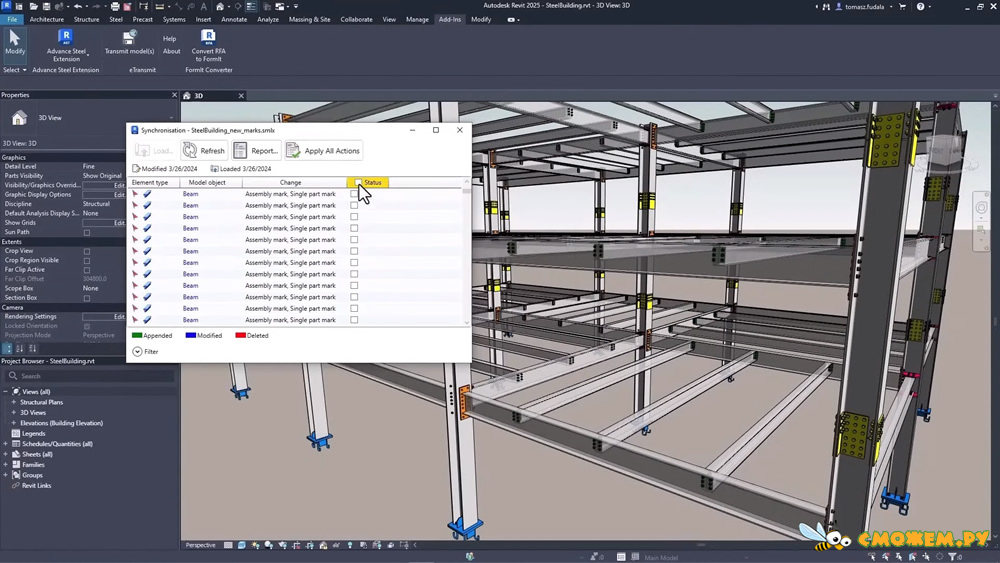1000x563 pixels.
Task: Open the Select dropdown under Modify
Action: click(x=15, y=70)
